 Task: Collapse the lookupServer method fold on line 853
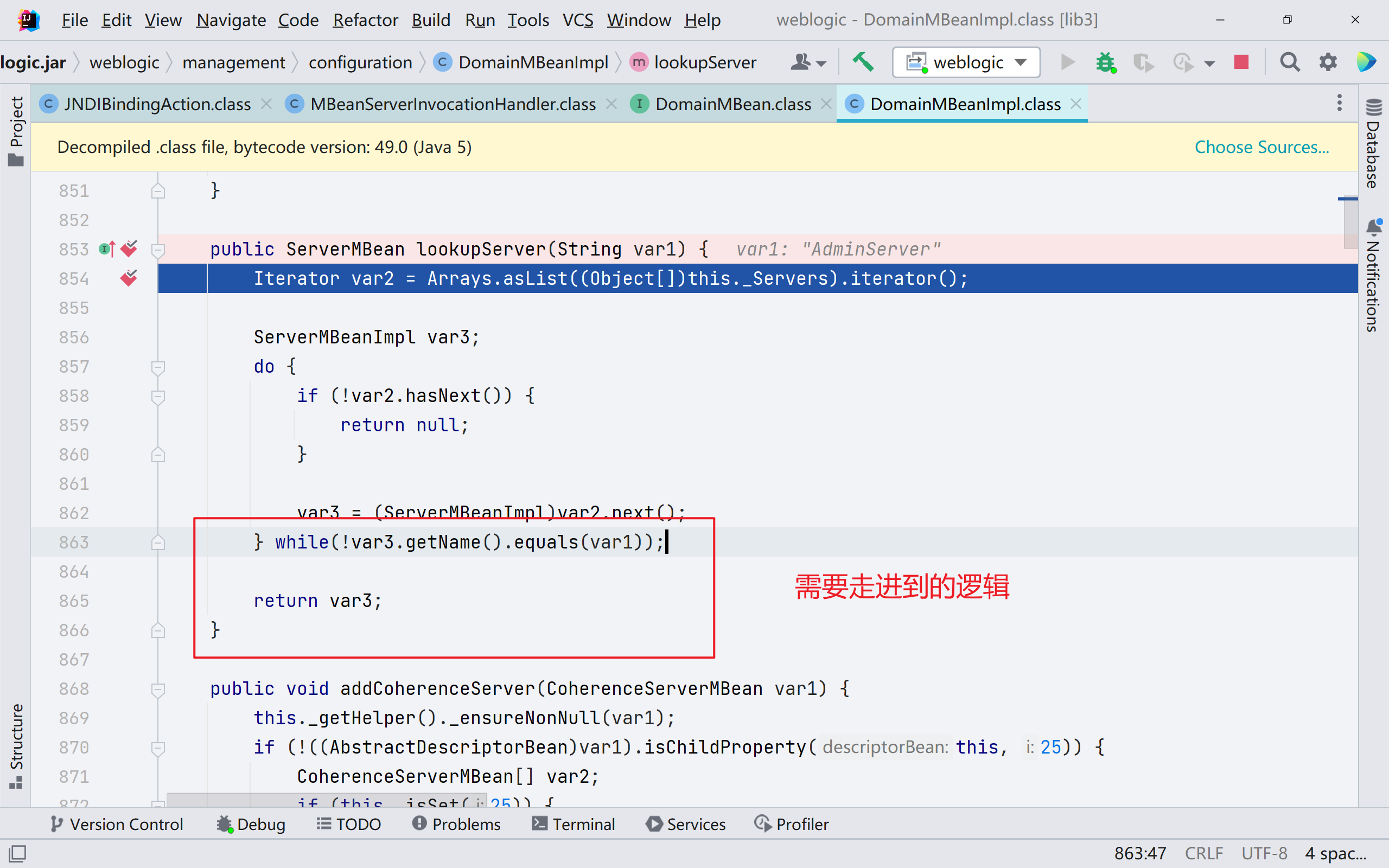click(x=158, y=249)
